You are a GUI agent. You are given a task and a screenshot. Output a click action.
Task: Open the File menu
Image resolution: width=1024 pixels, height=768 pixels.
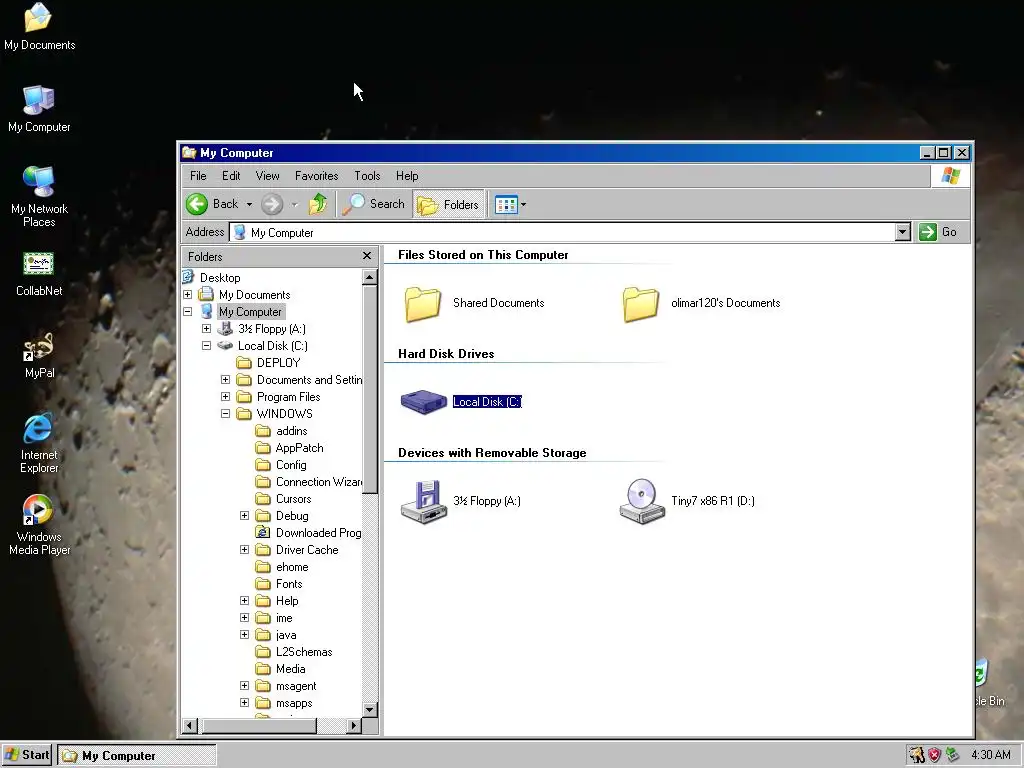click(x=198, y=176)
